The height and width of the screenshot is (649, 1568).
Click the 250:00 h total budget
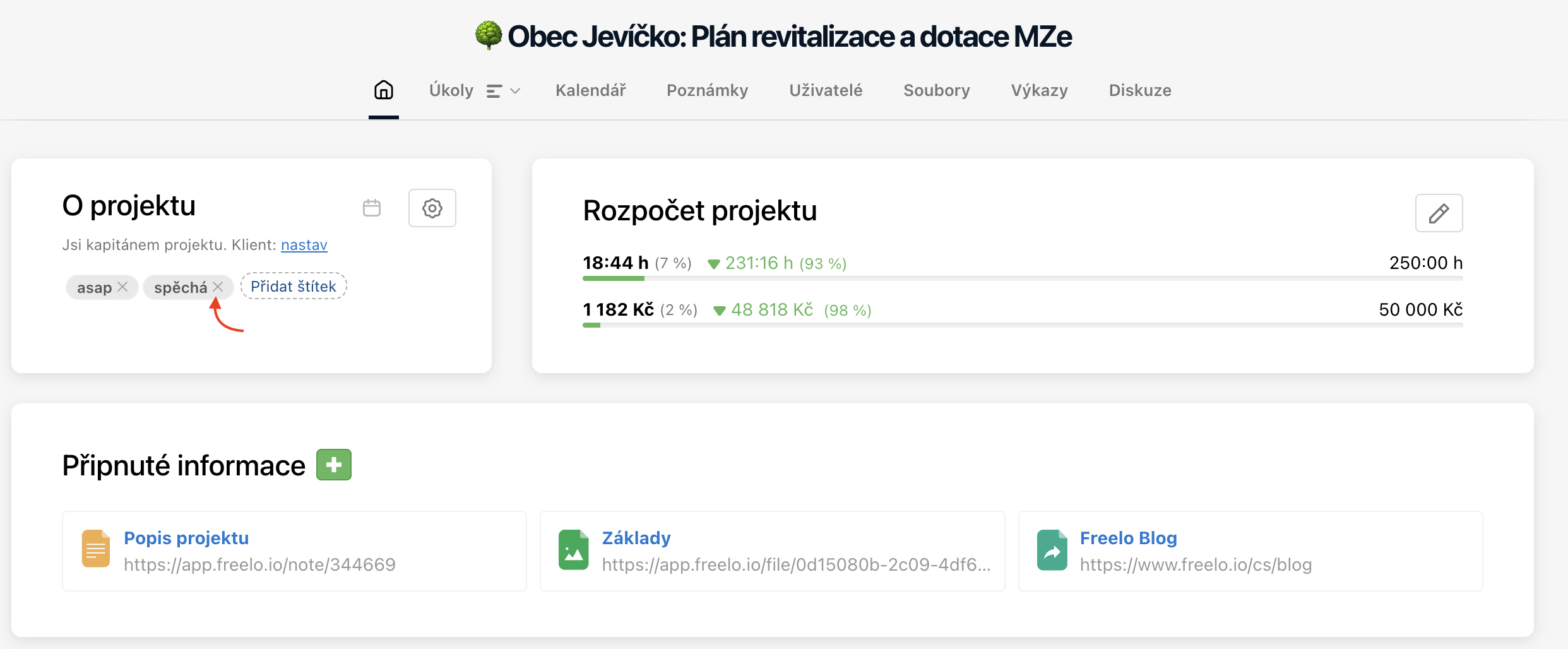tap(1426, 263)
